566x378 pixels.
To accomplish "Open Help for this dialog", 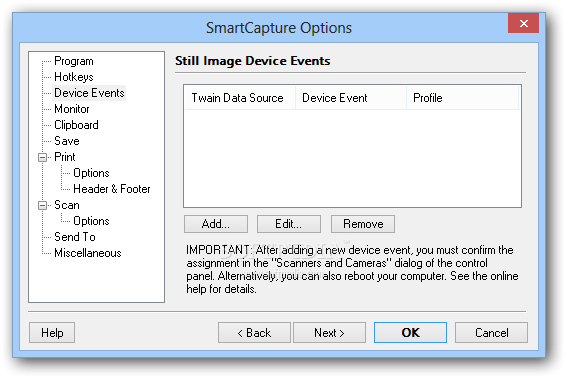I will pos(52,333).
